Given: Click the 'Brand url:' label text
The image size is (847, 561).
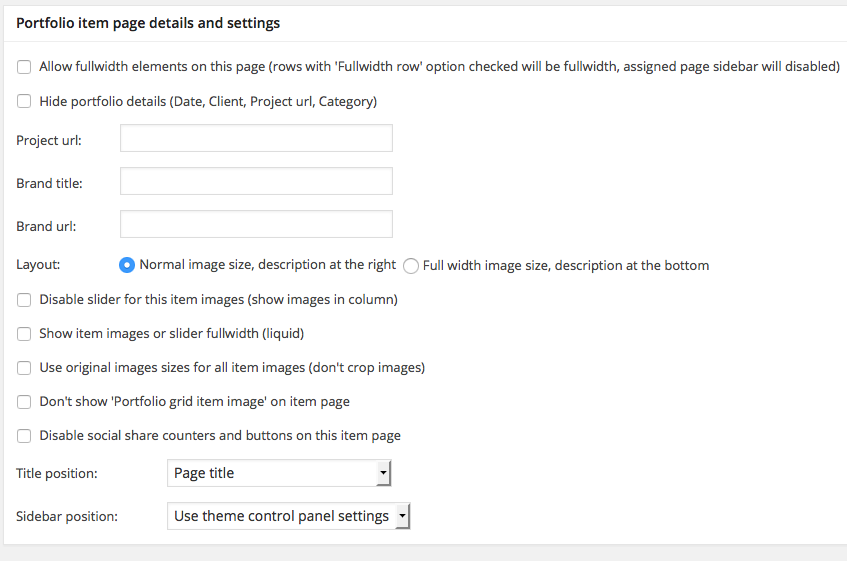Looking at the screenshot, I should tap(46, 226).
